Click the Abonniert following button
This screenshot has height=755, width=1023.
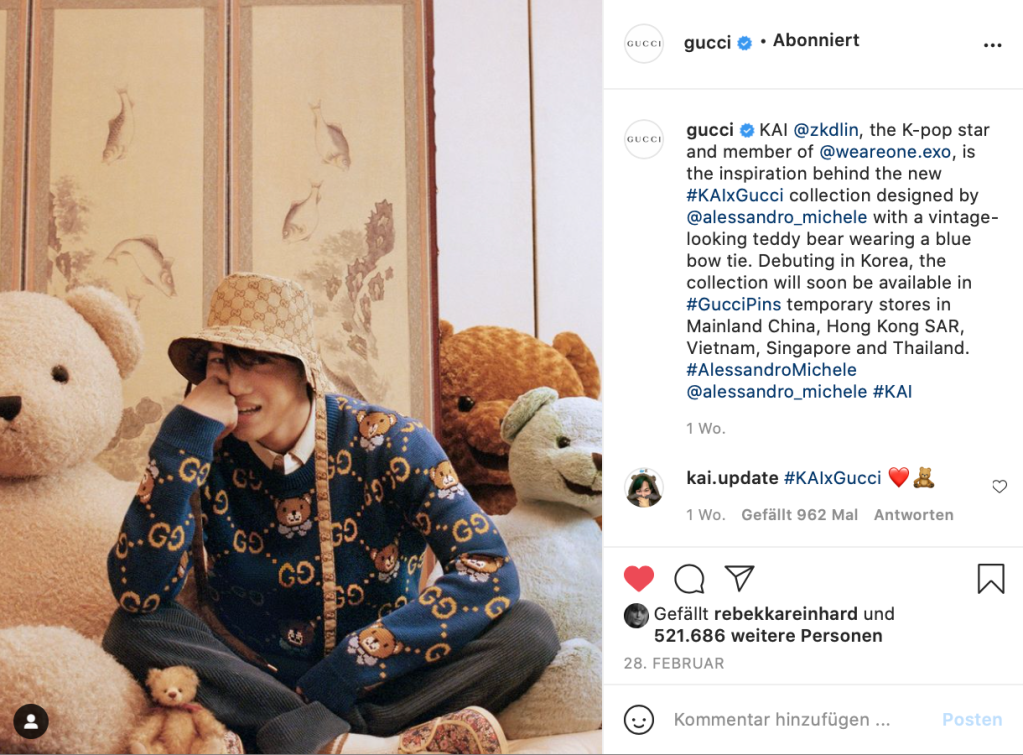pos(816,40)
